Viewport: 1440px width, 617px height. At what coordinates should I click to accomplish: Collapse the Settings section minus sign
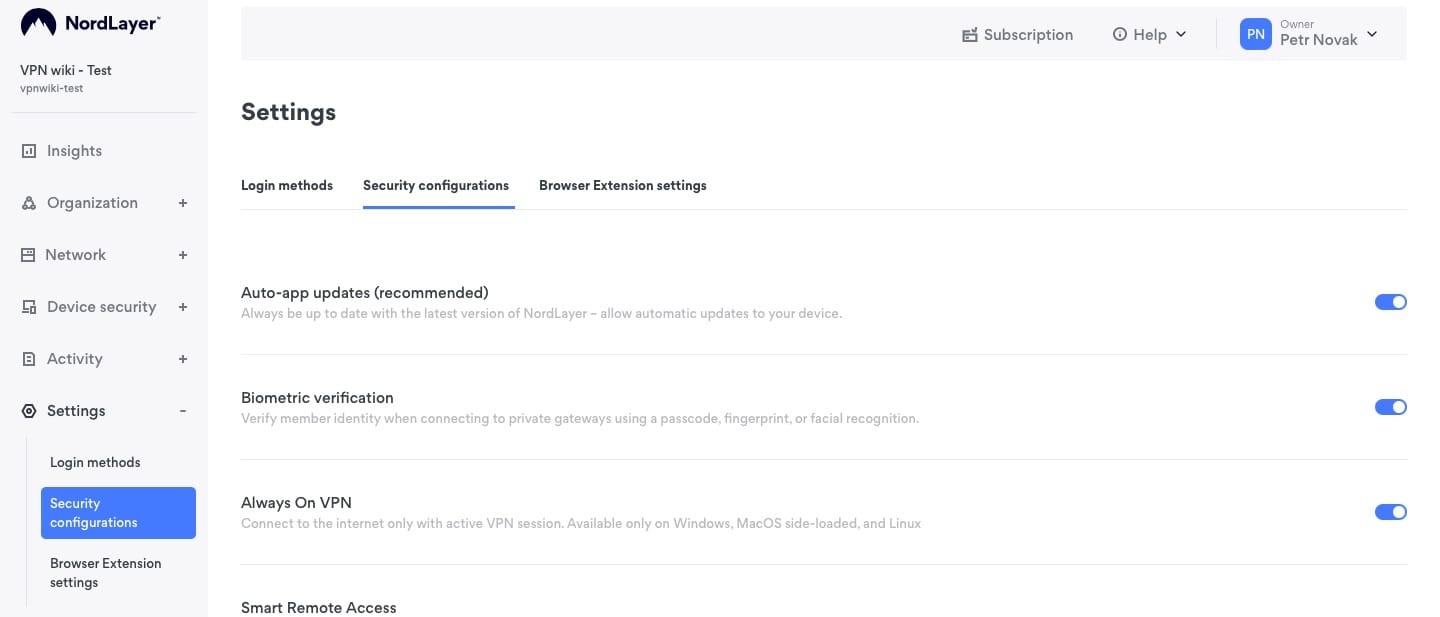[183, 411]
